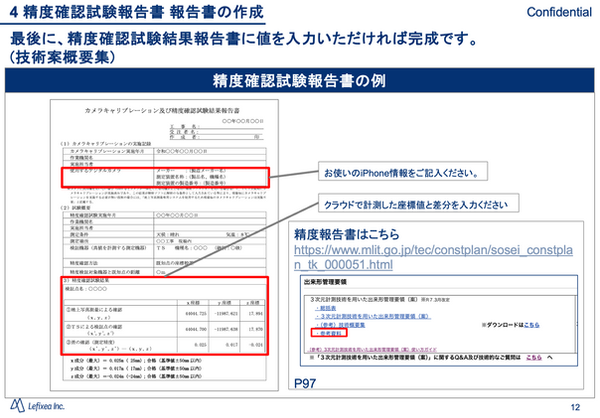The height and width of the screenshot is (418, 600).
Task: Click subtitle text (技術案概要集)
Action: click(x=62, y=58)
